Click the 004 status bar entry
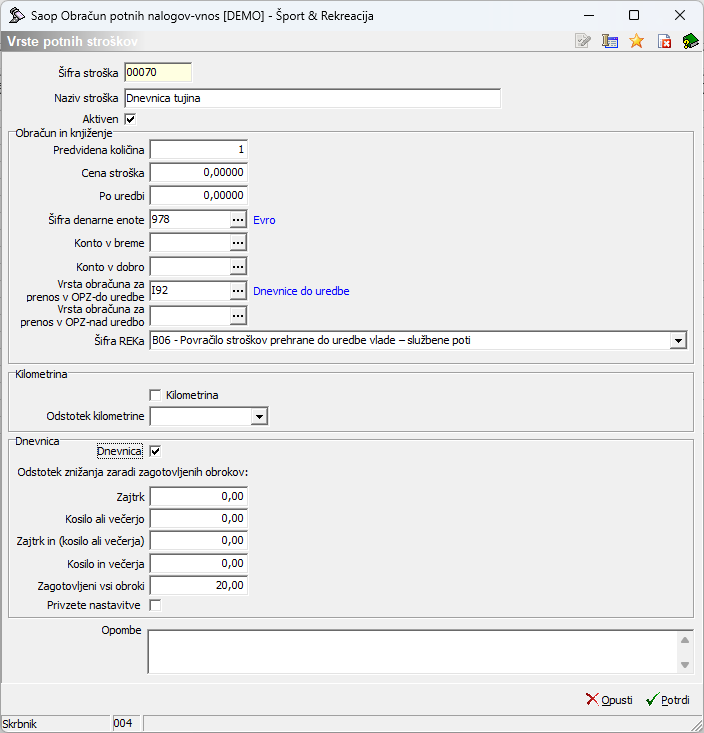The width and height of the screenshot is (704, 733). [122, 723]
